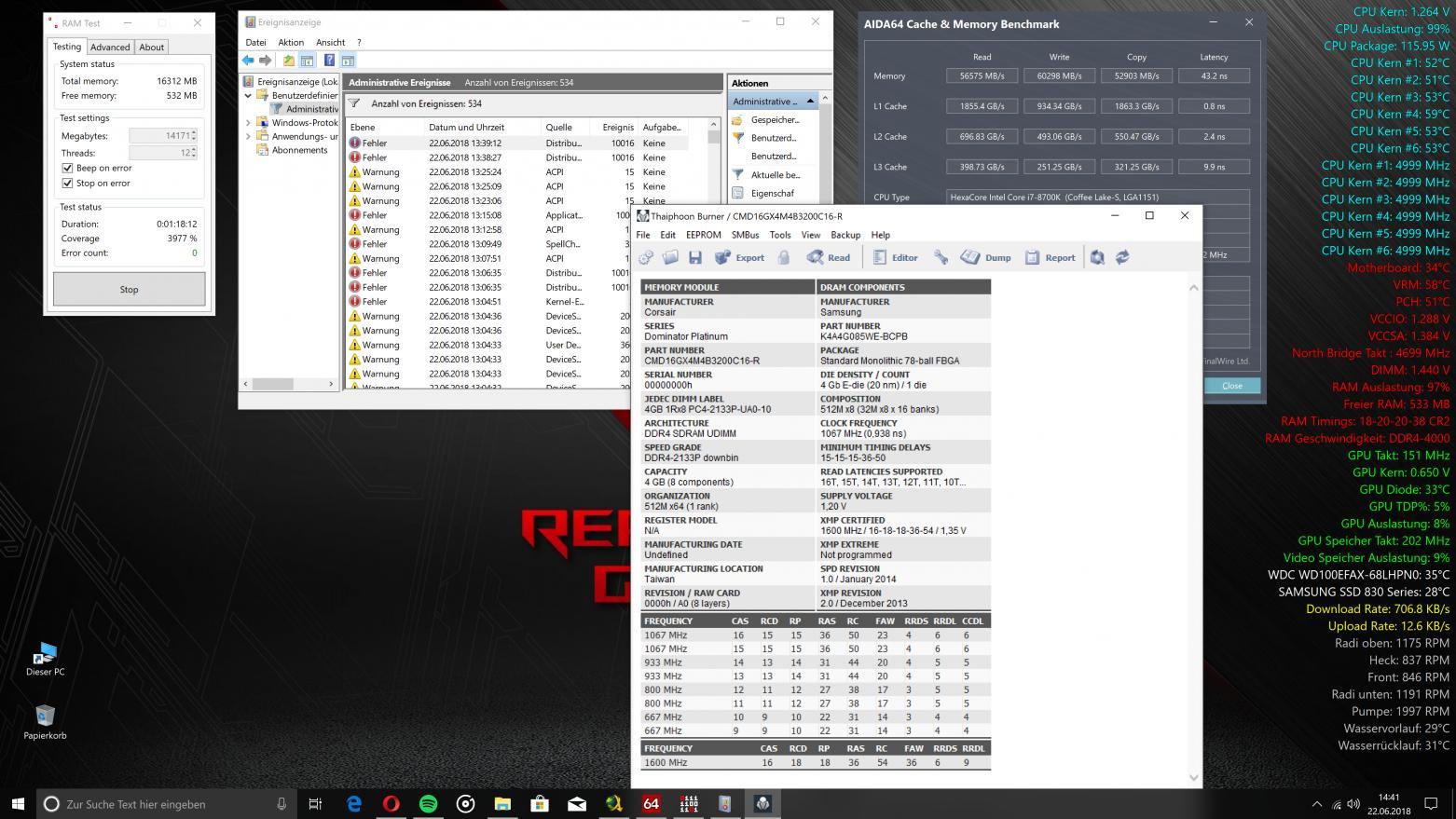Collapse the Benutzerdefinierte tree node

[x=249, y=95]
